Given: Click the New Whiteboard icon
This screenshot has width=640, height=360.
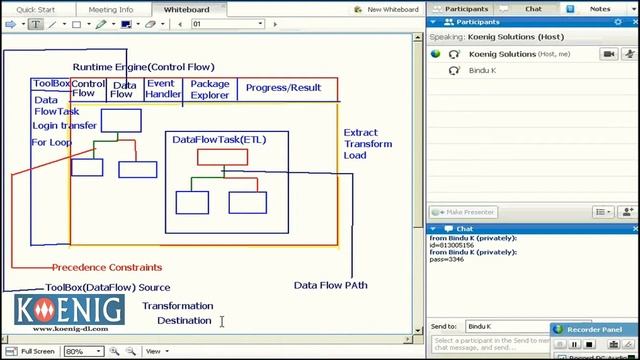Looking at the screenshot, I should tap(358, 9).
